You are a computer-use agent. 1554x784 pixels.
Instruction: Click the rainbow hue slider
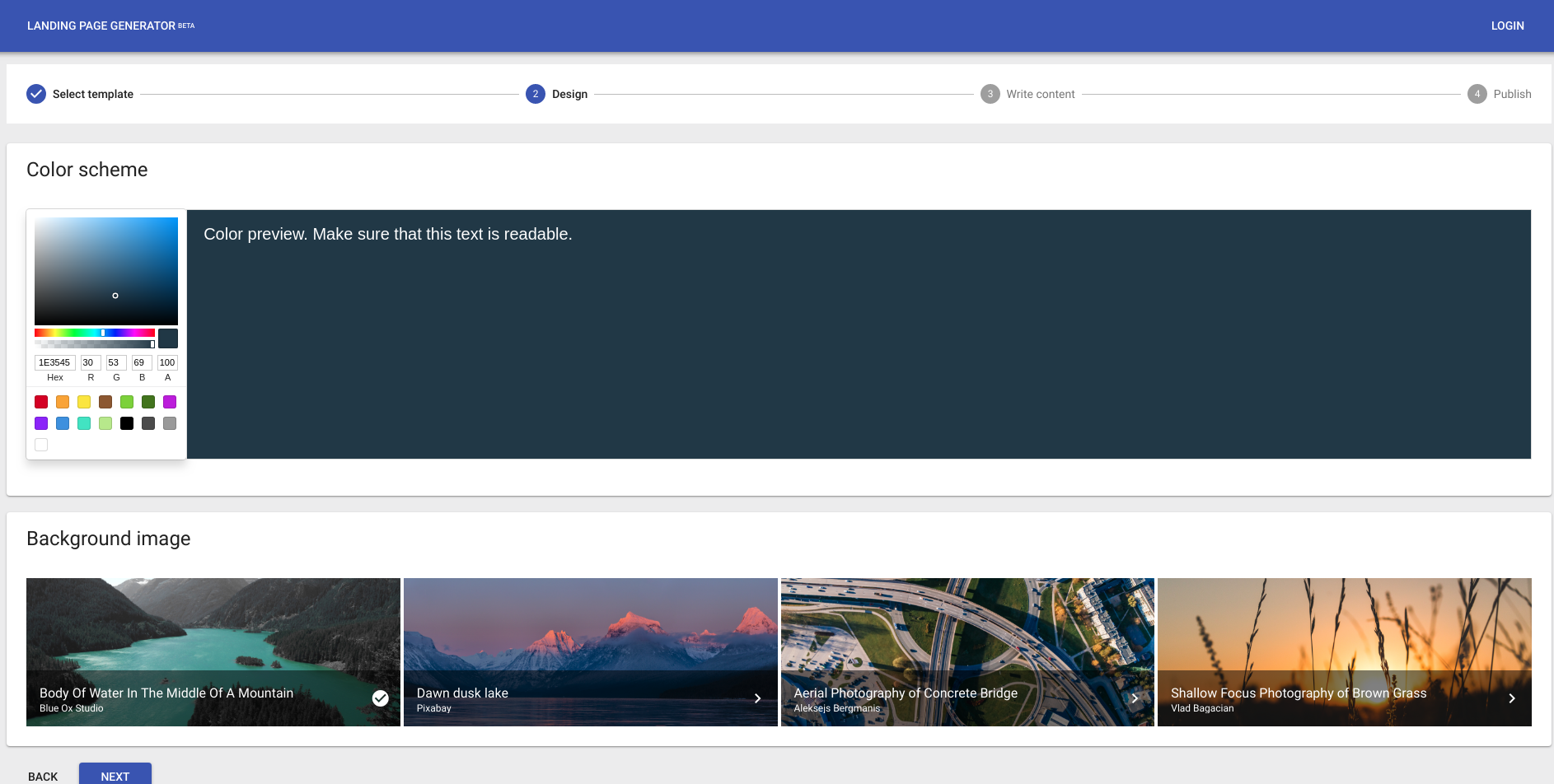coord(95,333)
